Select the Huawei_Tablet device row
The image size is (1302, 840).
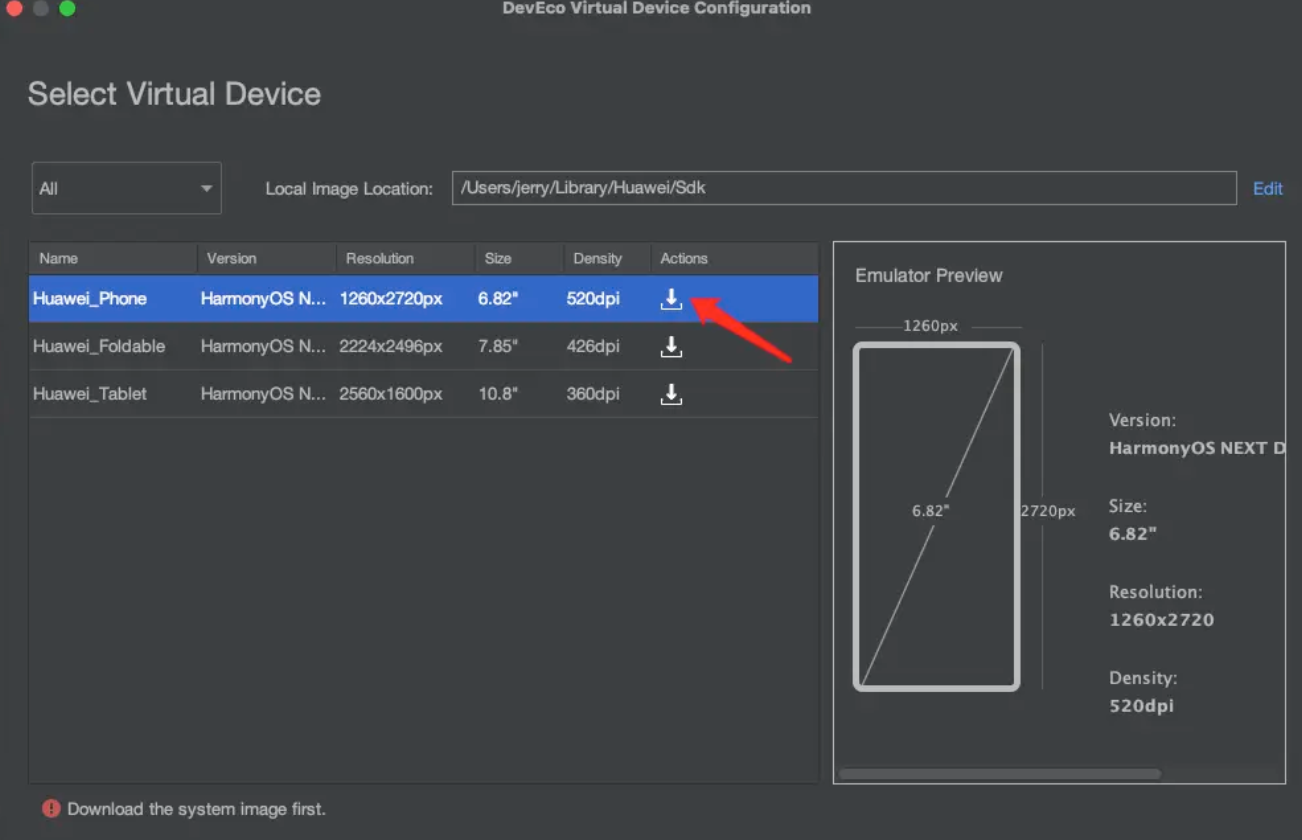424,394
